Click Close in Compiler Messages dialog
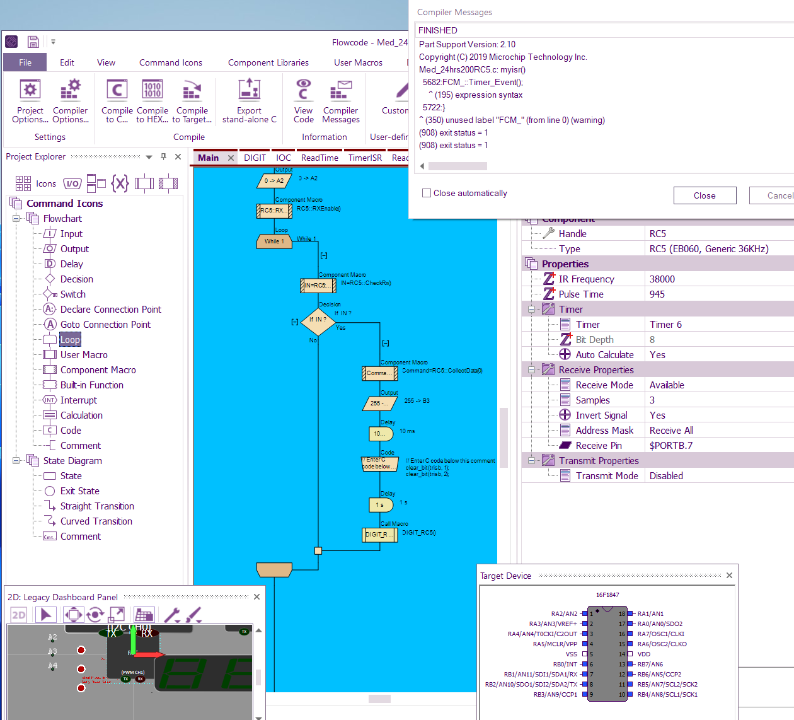 click(704, 195)
